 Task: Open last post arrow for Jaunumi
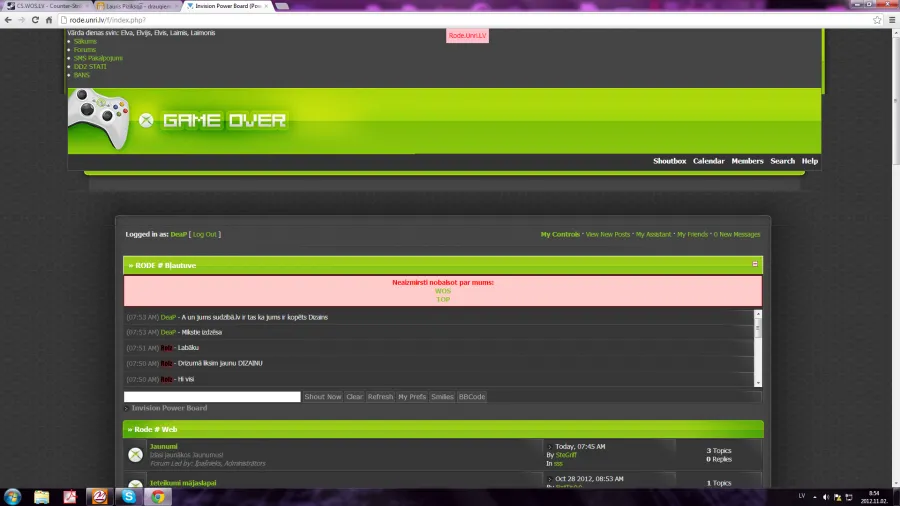click(x=549, y=447)
